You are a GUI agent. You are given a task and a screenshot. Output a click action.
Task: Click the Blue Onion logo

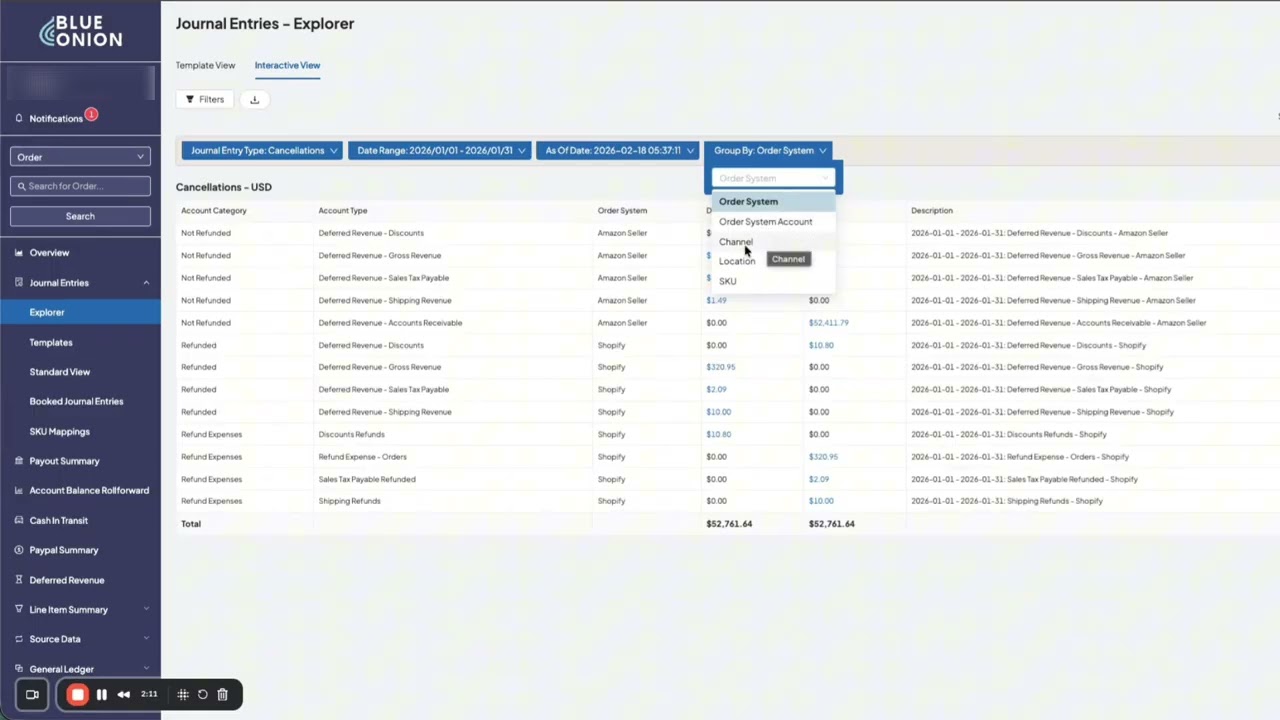coord(81,31)
